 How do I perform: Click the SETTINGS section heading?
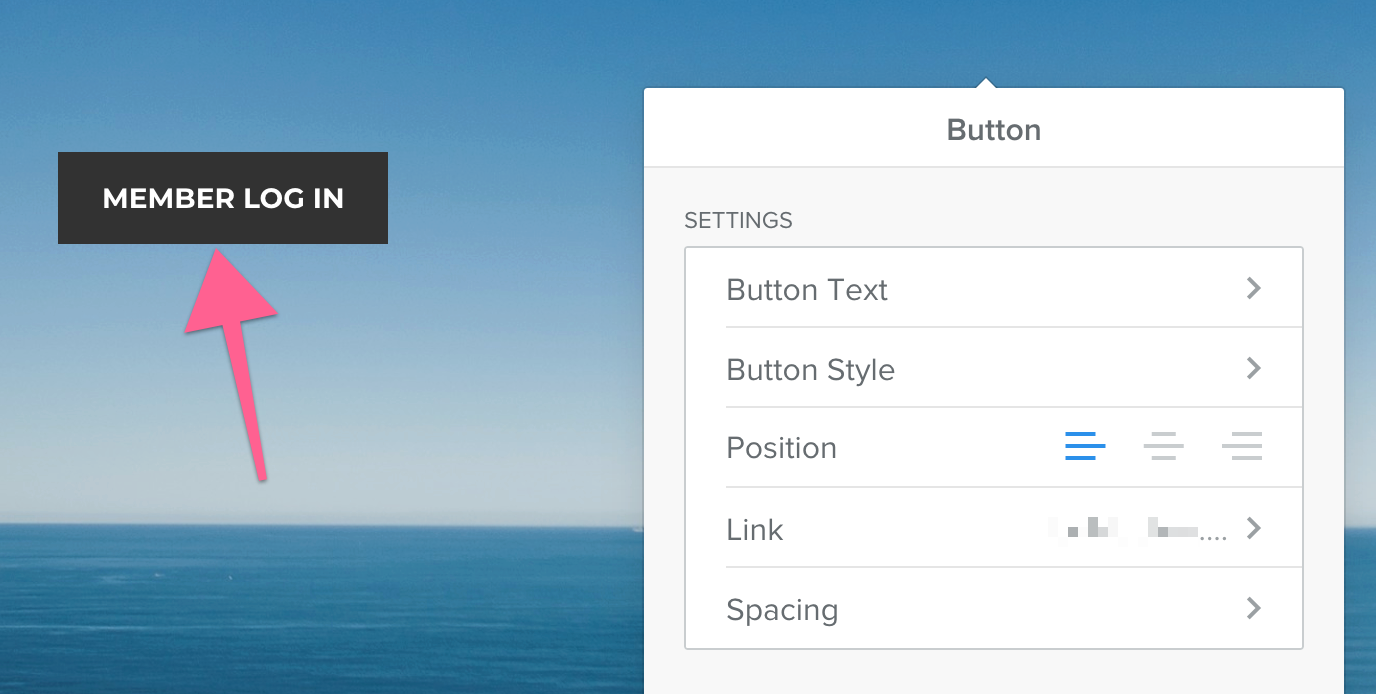(x=738, y=220)
